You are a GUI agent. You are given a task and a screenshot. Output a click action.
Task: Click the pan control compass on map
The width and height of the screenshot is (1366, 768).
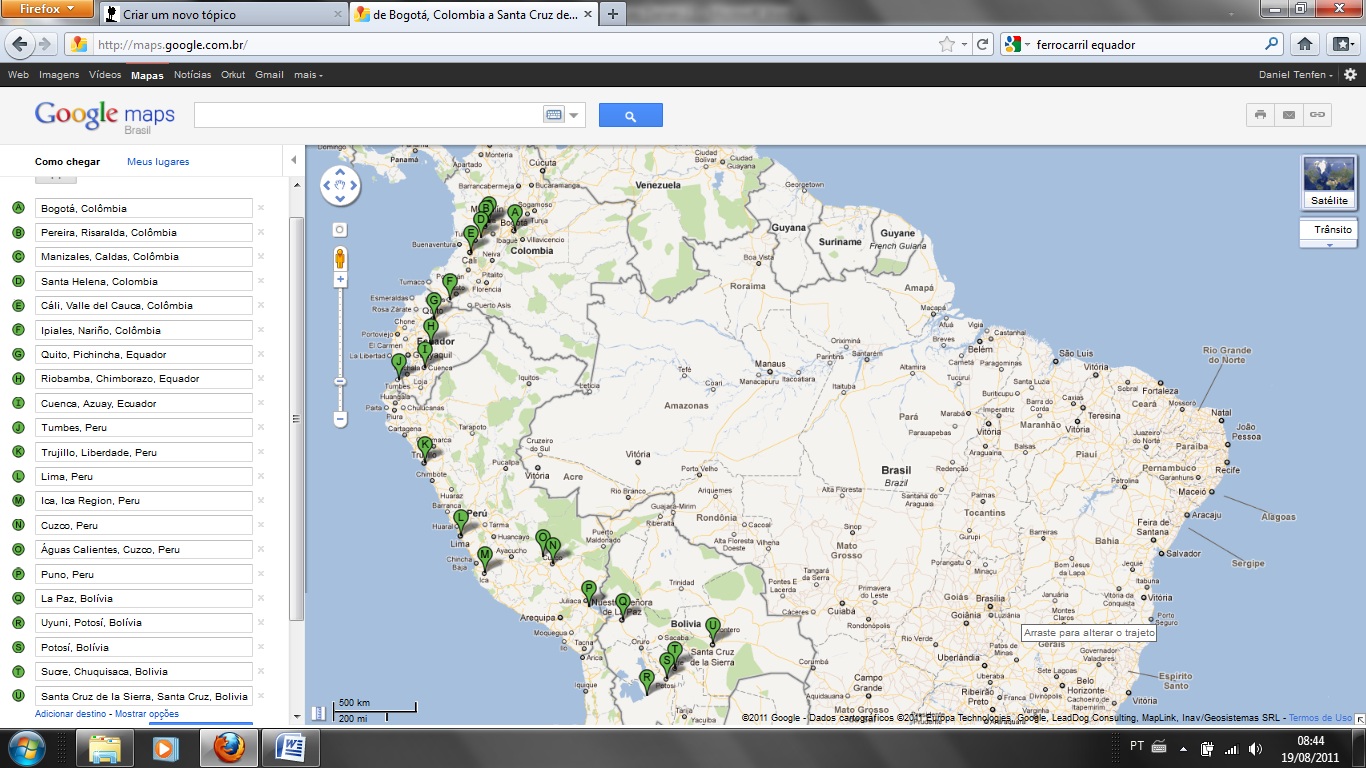(x=340, y=186)
